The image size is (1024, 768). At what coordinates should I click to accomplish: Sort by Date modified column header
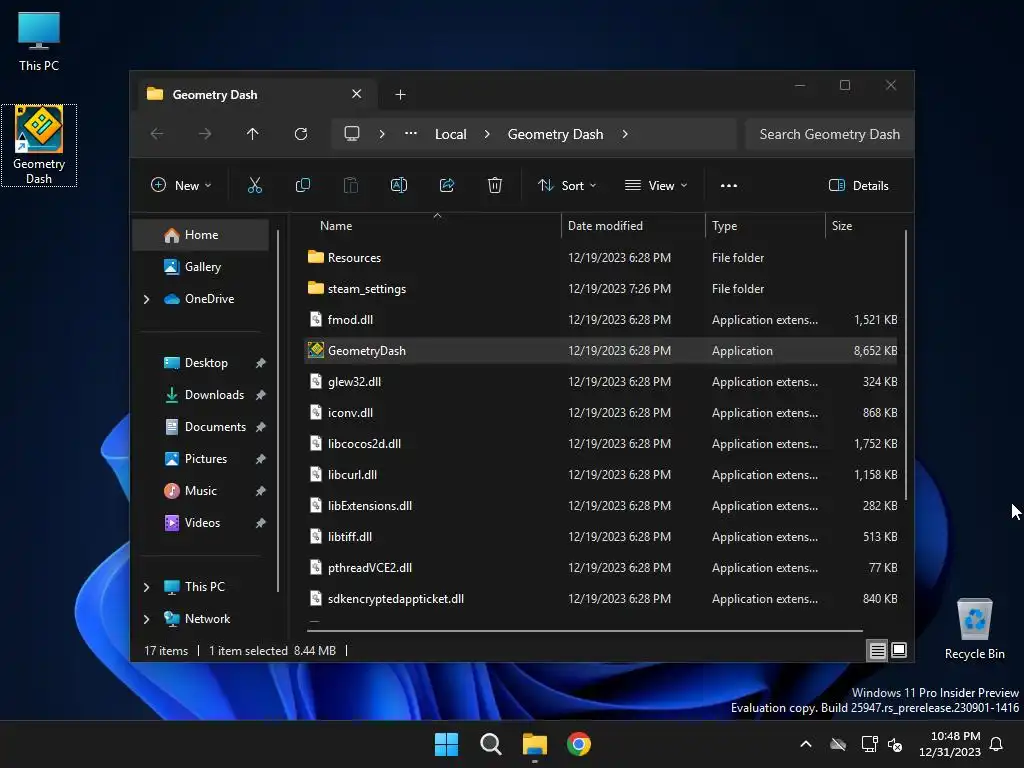(x=633, y=226)
